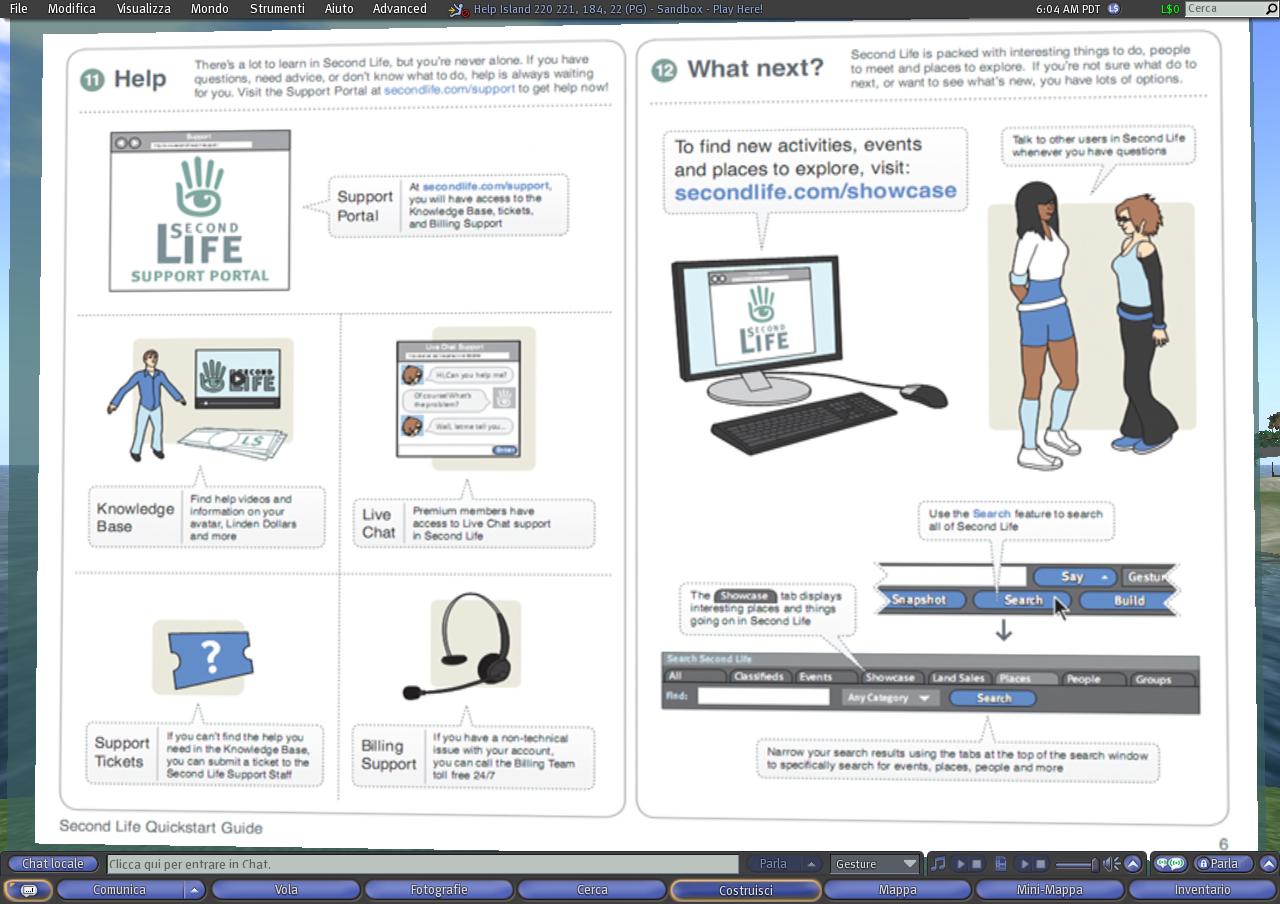Expand the voice options arrow
Image resolution: width=1280 pixels, height=904 pixels.
point(1268,864)
